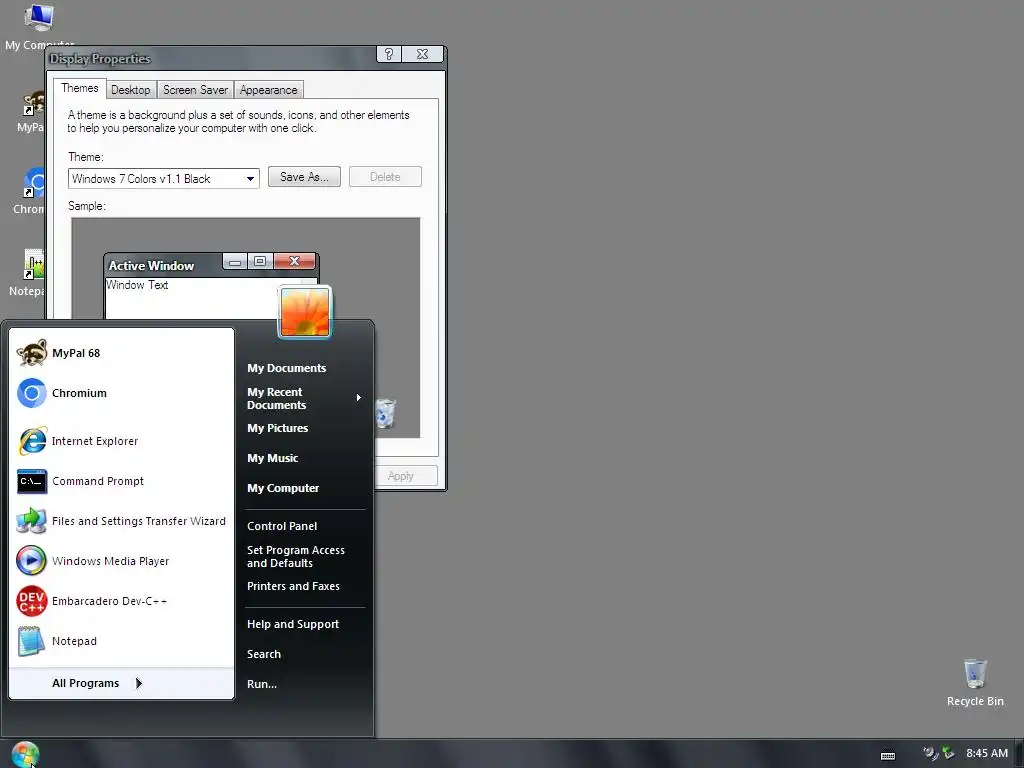Open Printers and Faxes
1024x768 pixels.
click(x=293, y=586)
